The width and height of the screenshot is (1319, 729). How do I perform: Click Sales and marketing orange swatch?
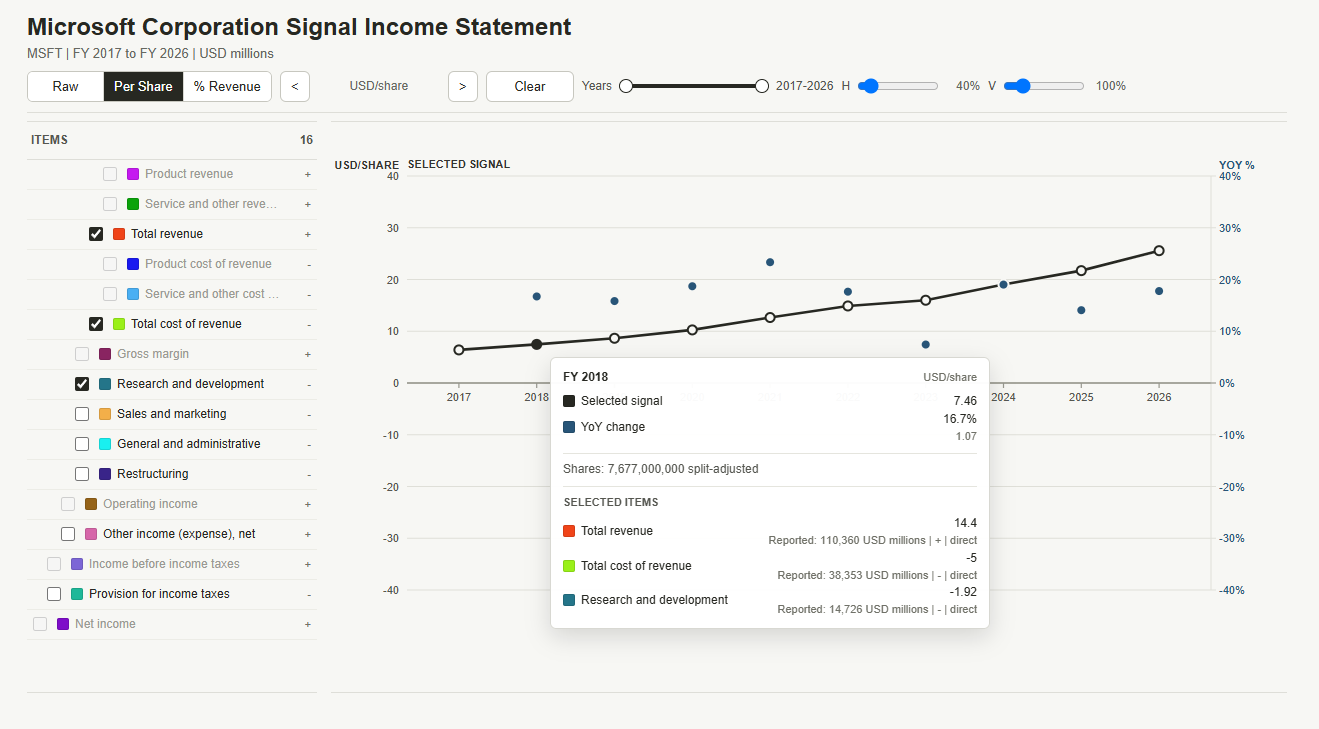(x=105, y=414)
